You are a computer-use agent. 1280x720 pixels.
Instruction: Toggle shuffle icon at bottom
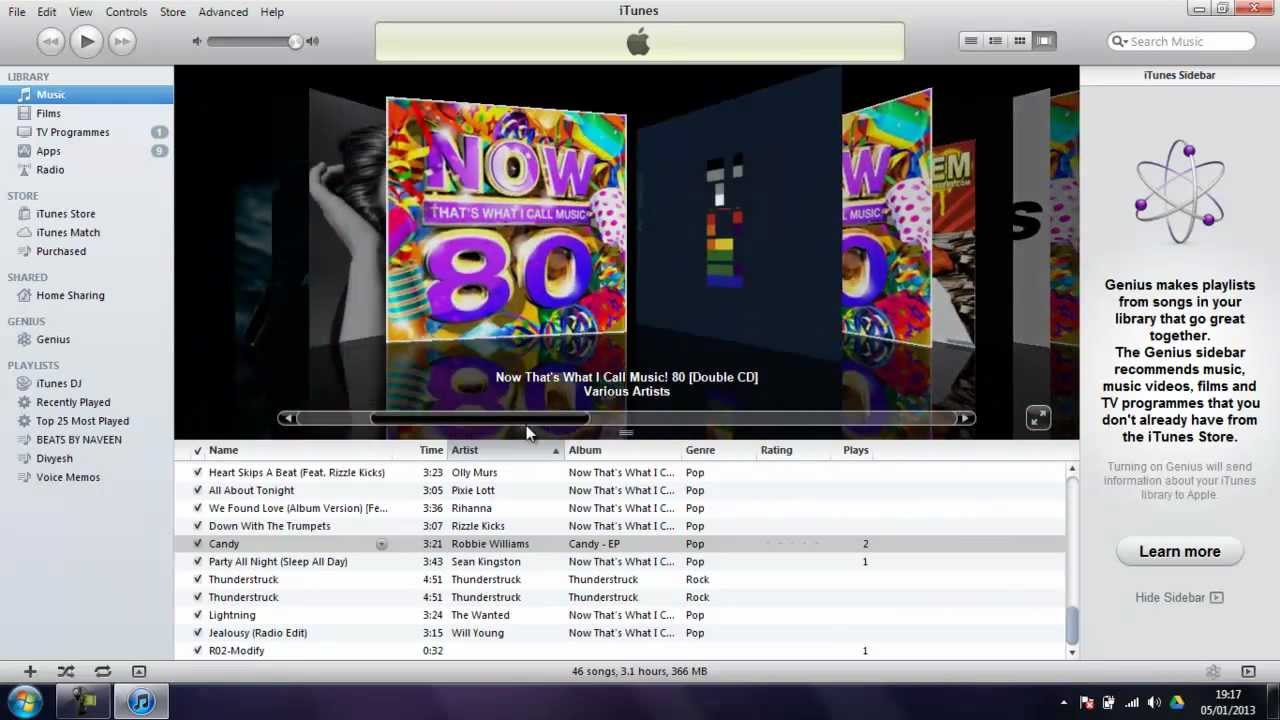point(66,672)
